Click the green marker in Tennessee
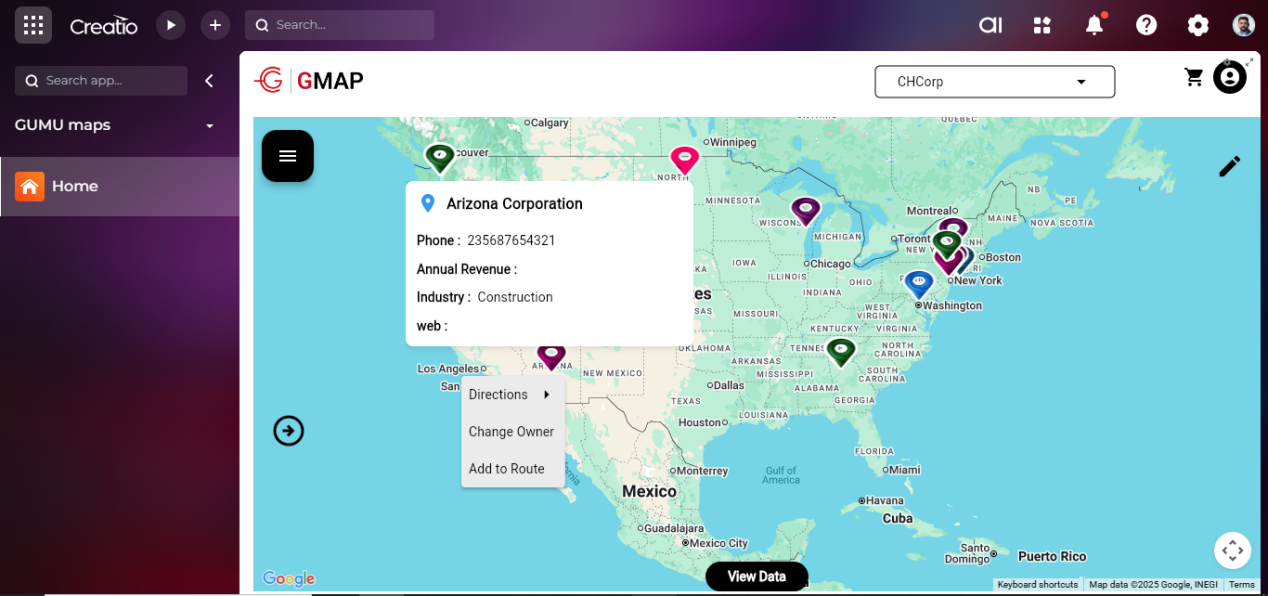The width and height of the screenshot is (1268, 596). (x=841, y=352)
